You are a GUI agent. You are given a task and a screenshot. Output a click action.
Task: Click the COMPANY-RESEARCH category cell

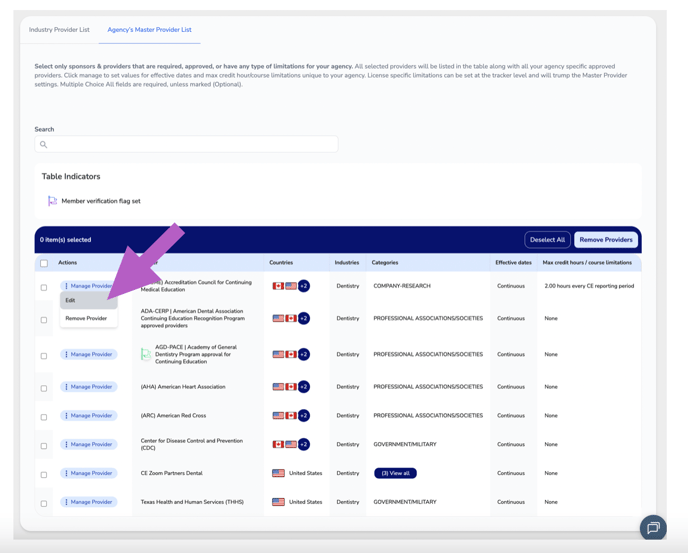pos(402,286)
